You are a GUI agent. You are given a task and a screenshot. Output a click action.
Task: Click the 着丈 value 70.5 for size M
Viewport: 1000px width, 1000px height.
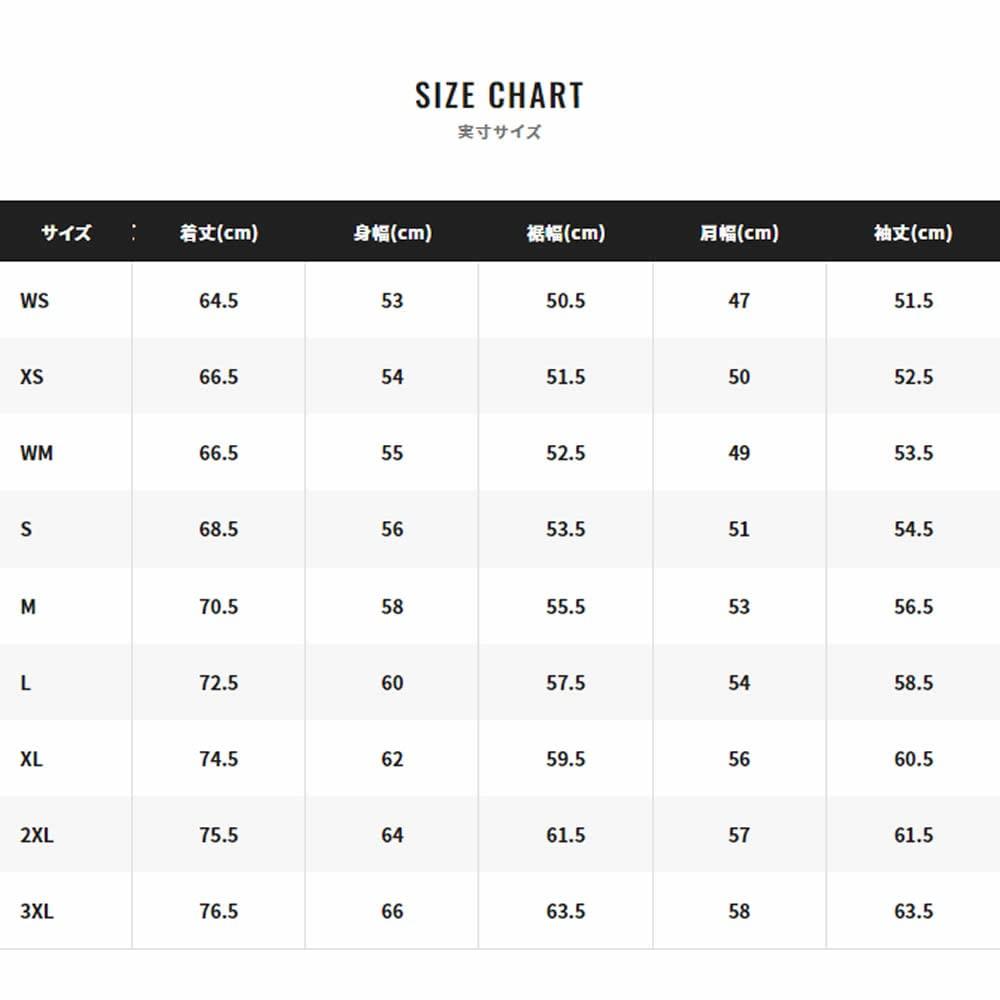pos(218,607)
